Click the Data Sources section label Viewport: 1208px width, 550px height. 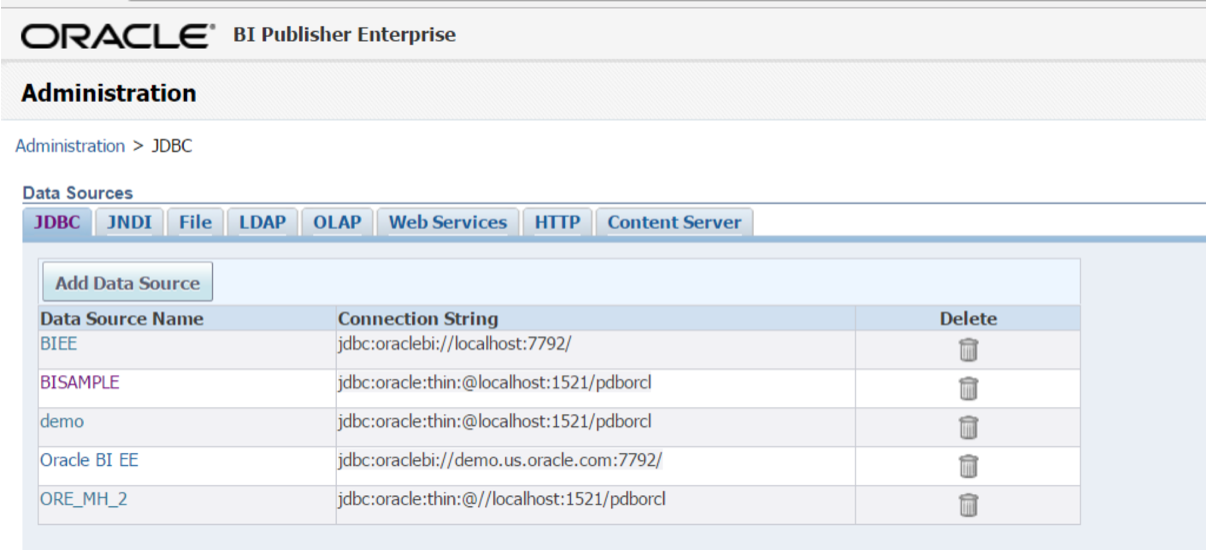tap(77, 192)
